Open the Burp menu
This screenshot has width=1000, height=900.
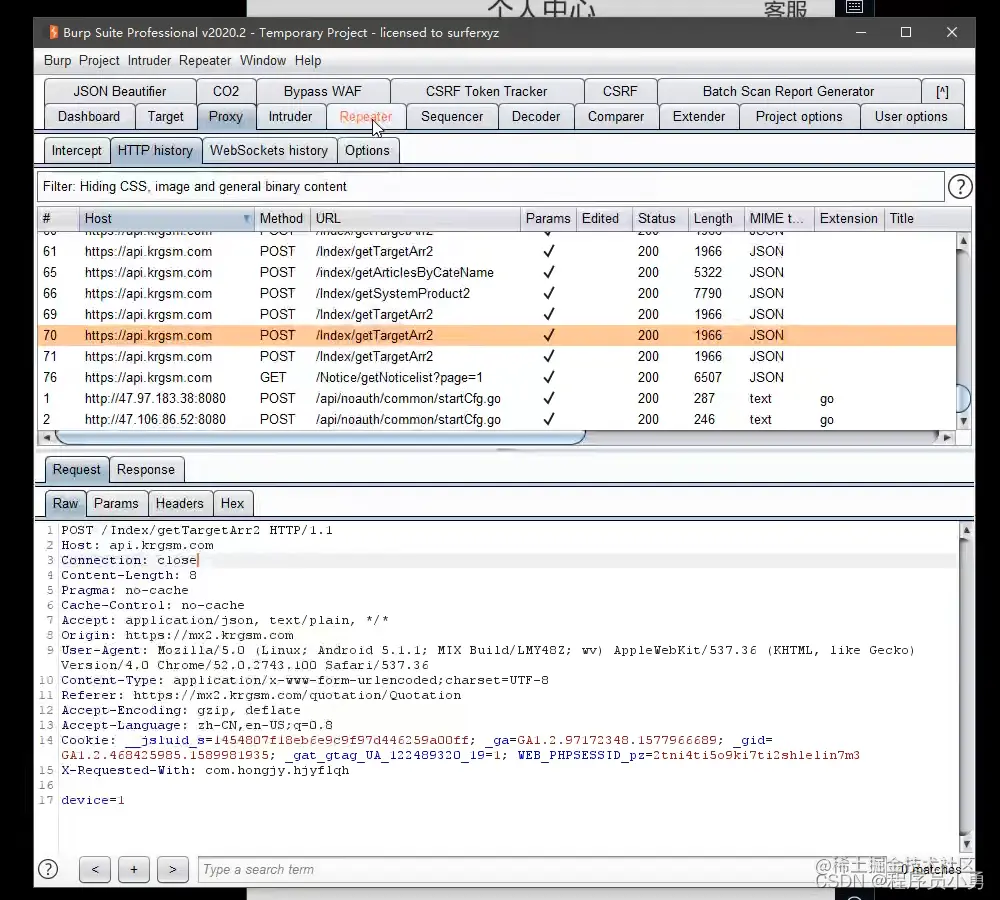click(x=57, y=61)
